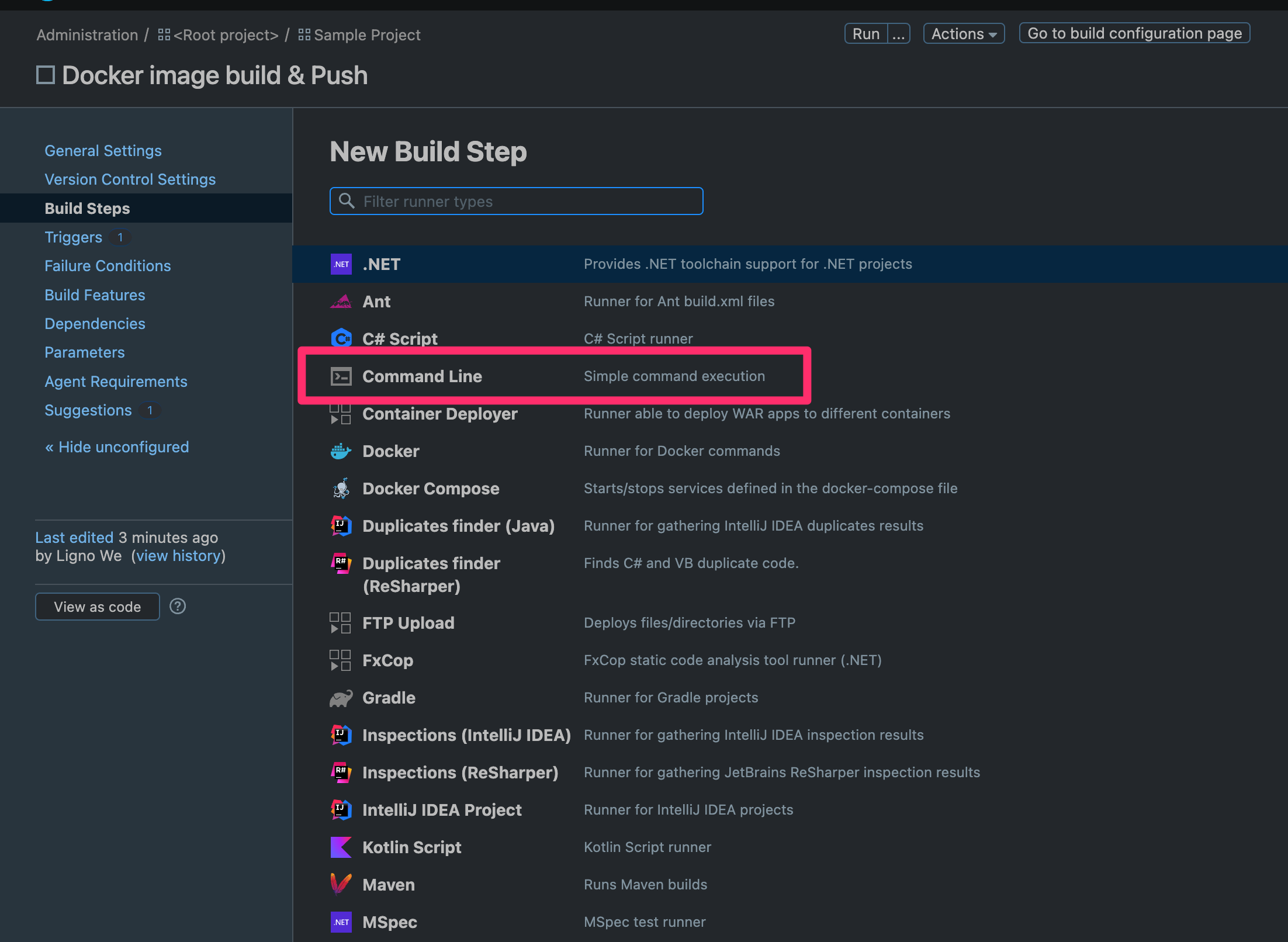
Task: Click the Maven runner icon
Action: [341, 884]
